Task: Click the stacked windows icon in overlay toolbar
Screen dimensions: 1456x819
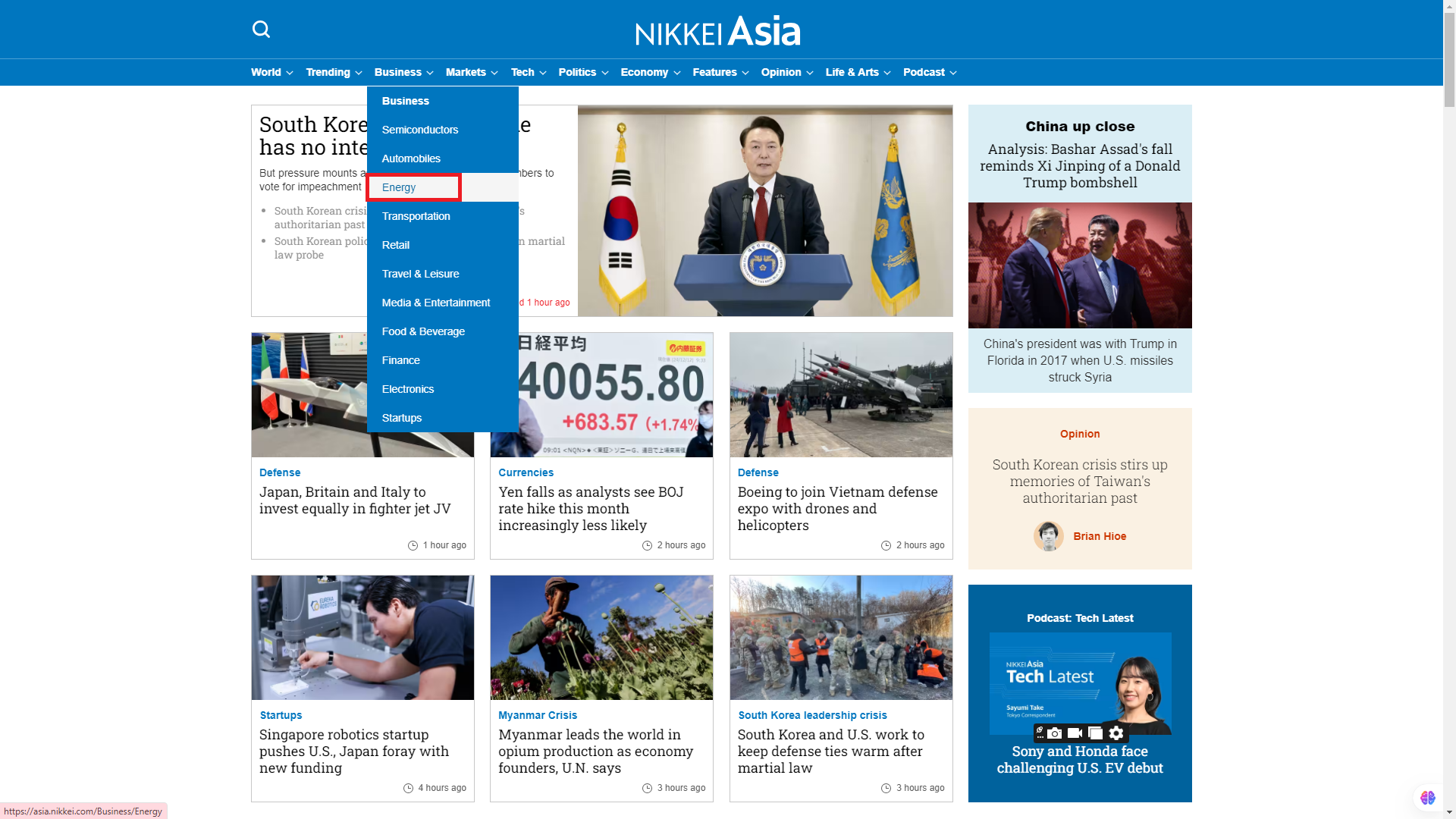Action: click(x=1095, y=733)
